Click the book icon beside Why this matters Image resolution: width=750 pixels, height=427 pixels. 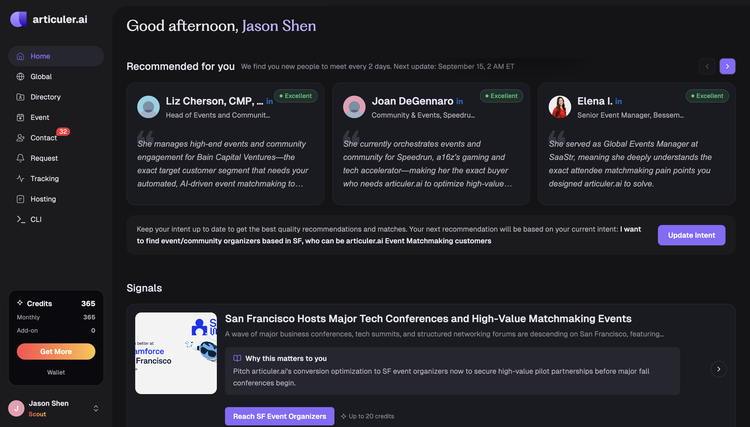pos(237,358)
